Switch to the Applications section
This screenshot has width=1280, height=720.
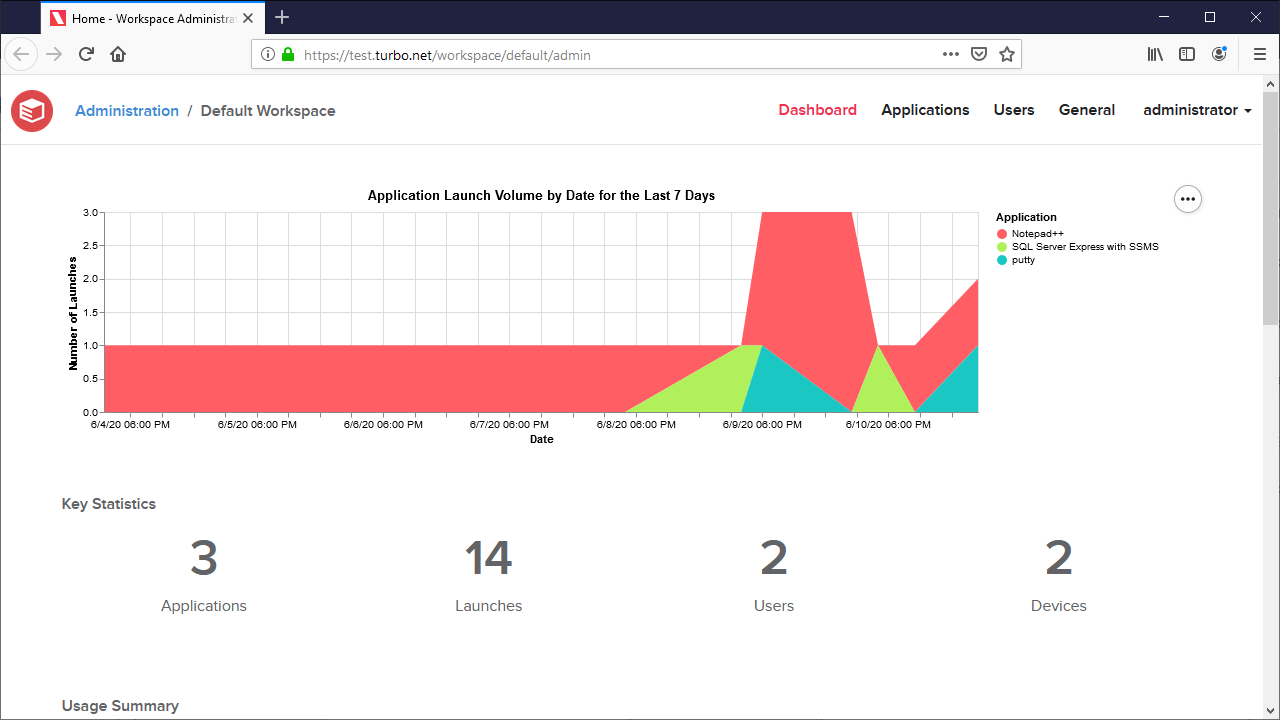[x=925, y=110]
